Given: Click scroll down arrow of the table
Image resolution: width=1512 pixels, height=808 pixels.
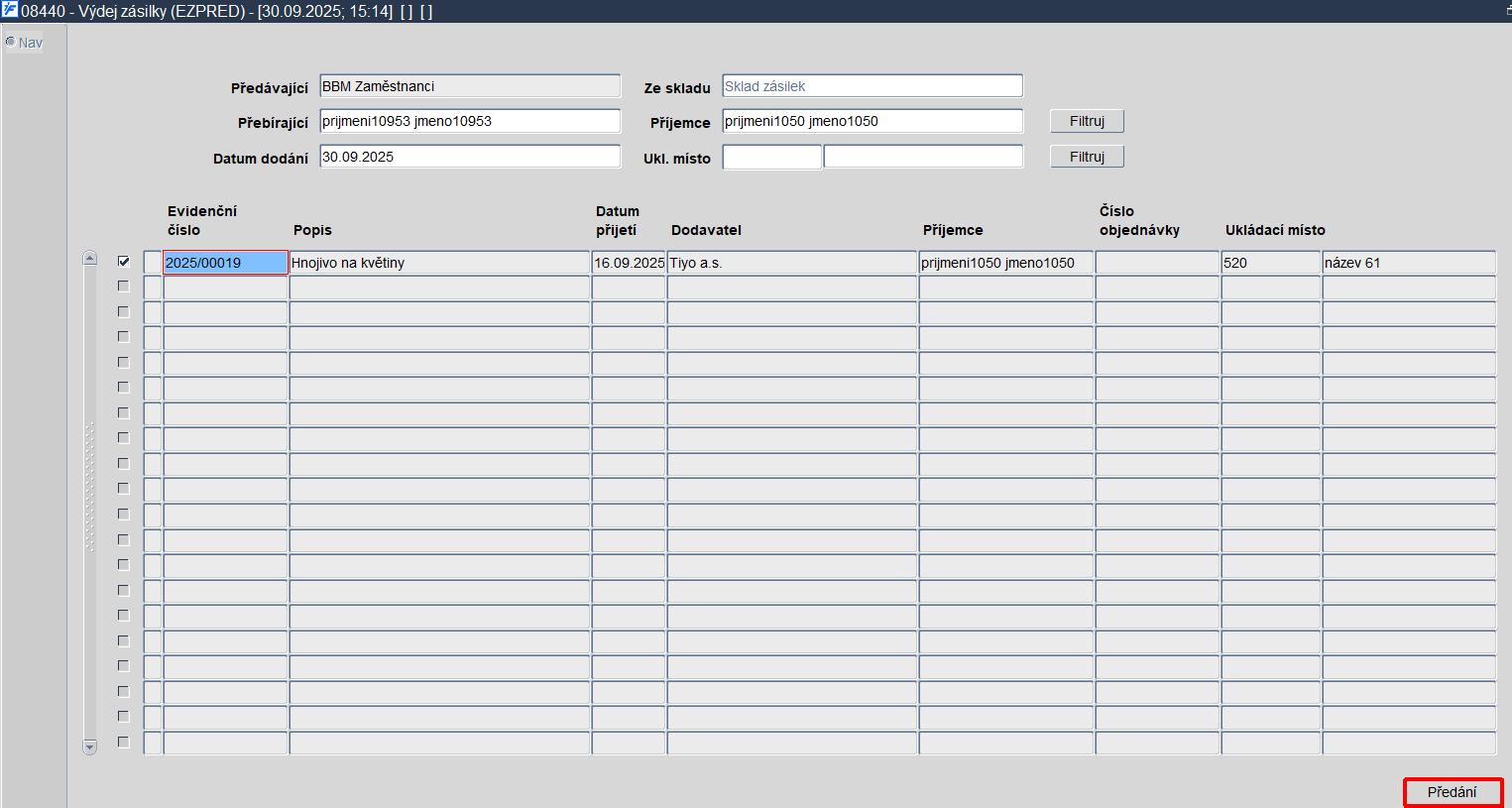Looking at the screenshot, I should pos(89,747).
